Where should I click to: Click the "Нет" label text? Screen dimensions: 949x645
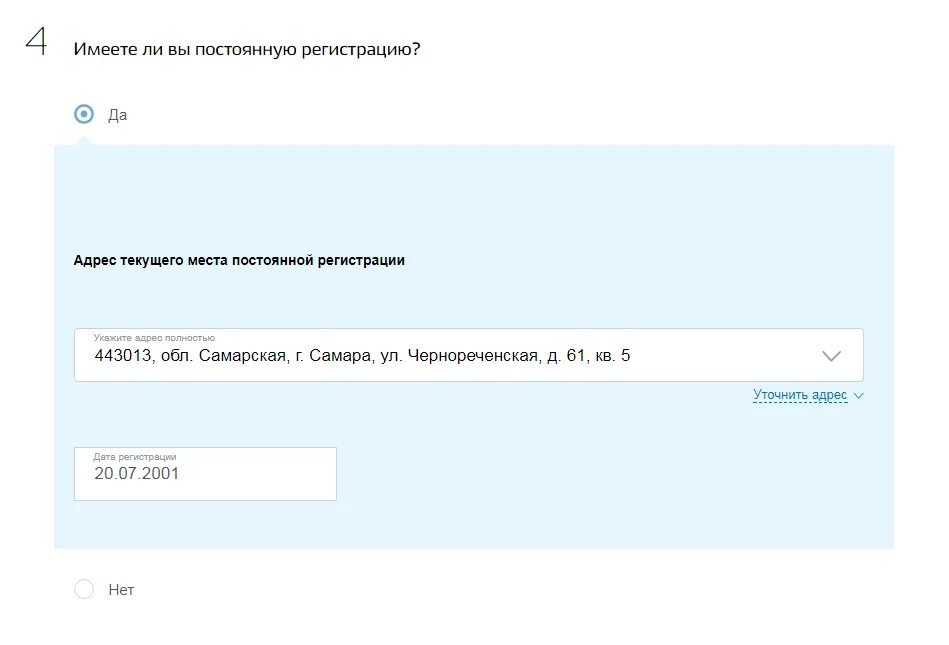click(121, 590)
